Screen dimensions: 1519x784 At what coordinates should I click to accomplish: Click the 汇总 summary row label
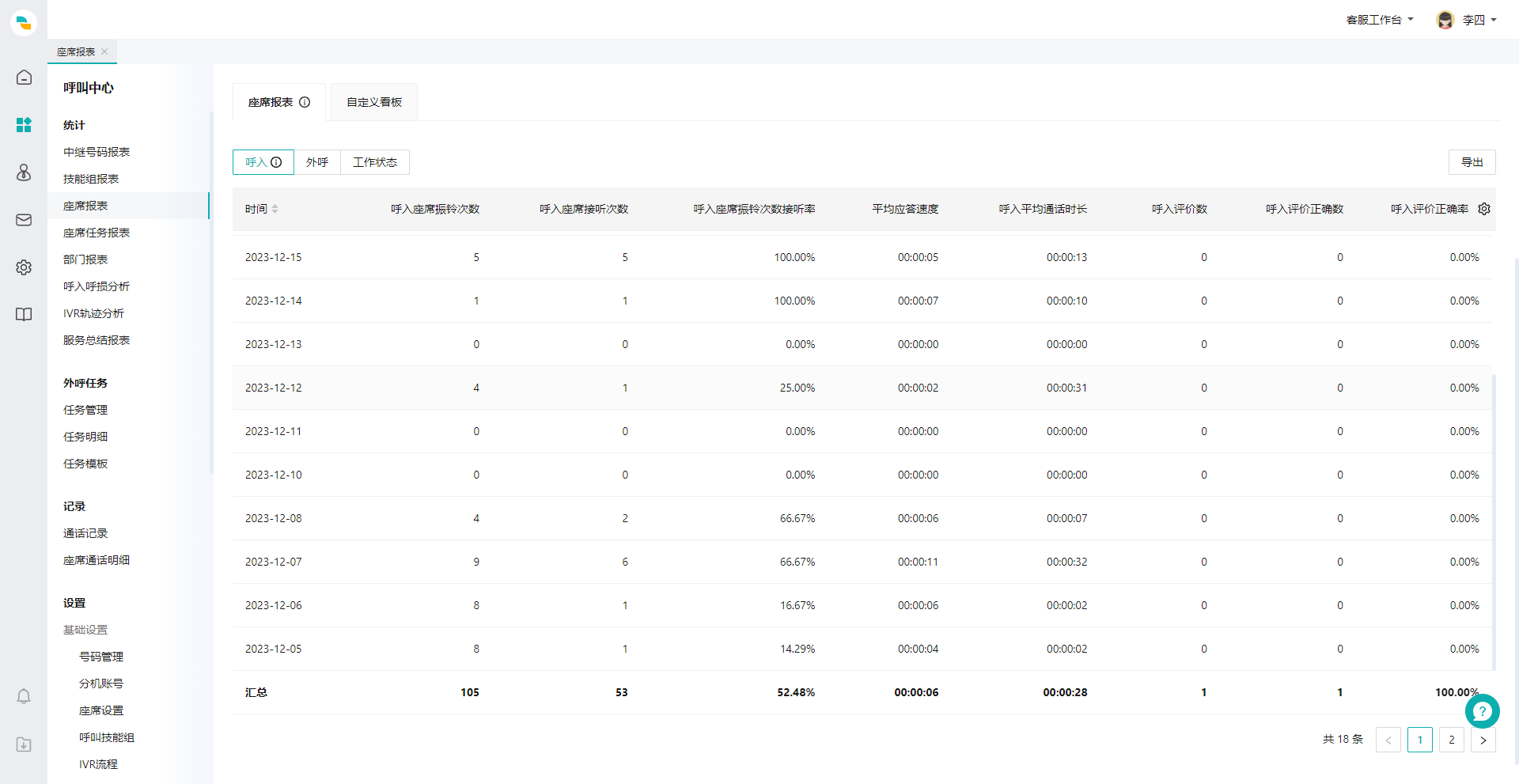click(x=256, y=692)
